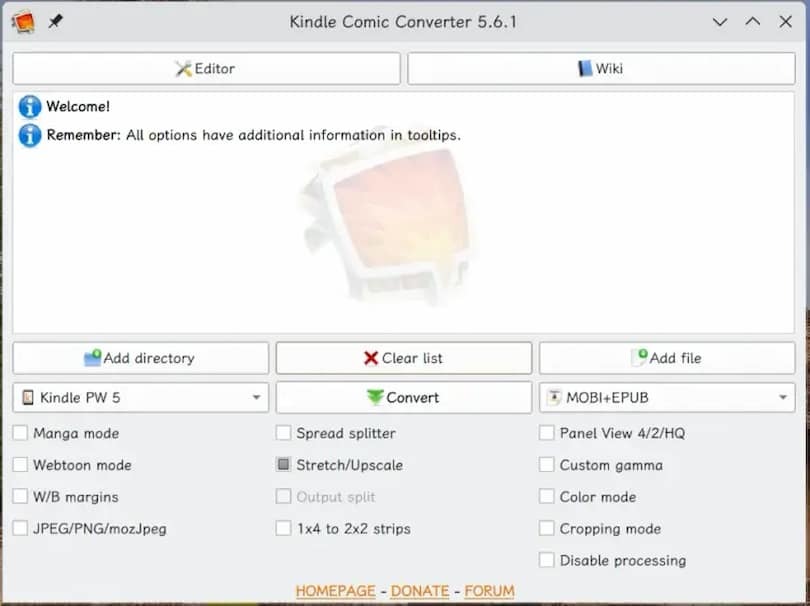Viewport: 810px width, 606px height.
Task: Click the info icon next to Welcome
Action: [x=29, y=106]
